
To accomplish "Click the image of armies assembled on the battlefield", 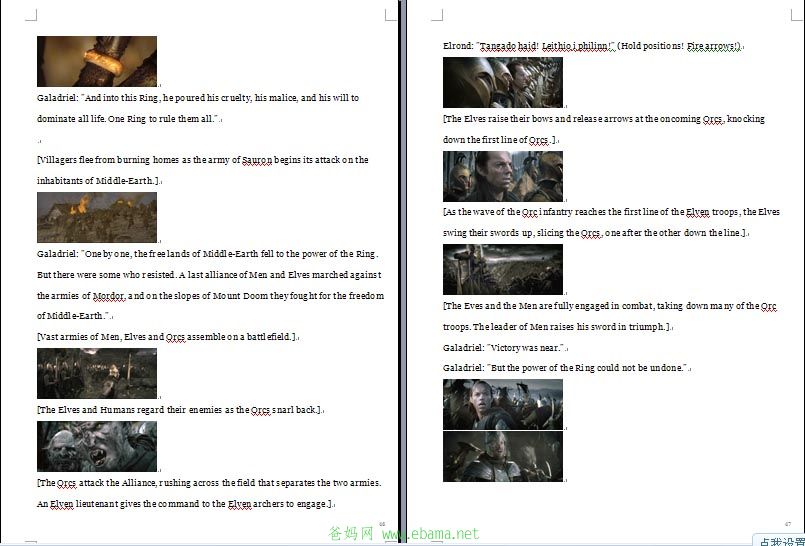I will [97, 374].
